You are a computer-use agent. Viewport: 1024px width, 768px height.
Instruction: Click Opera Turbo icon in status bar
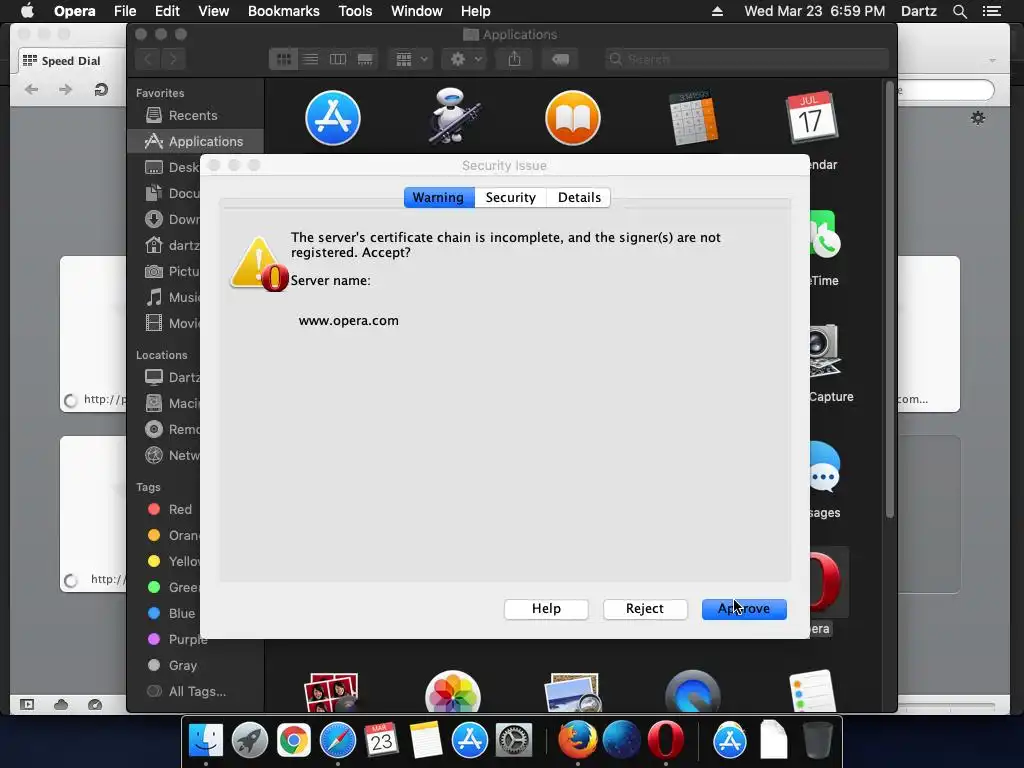pos(95,705)
